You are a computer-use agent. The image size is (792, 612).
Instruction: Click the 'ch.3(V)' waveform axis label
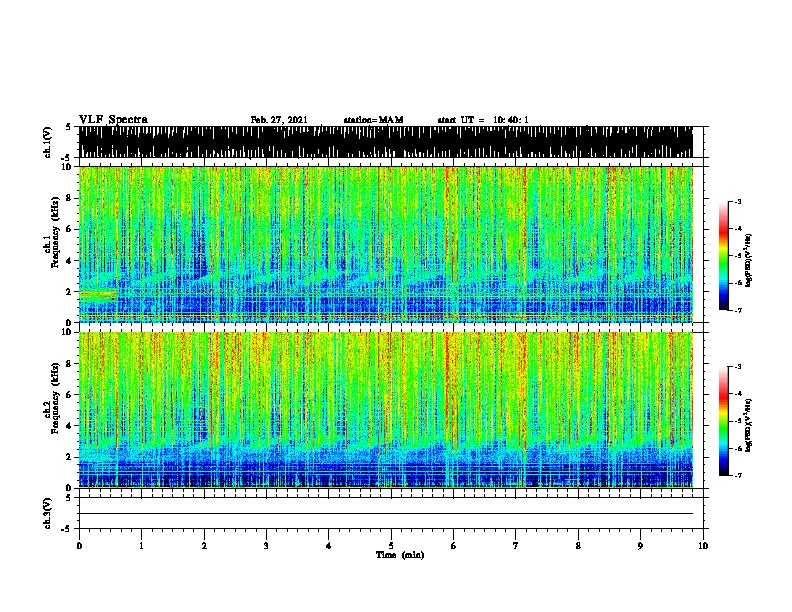click(x=48, y=513)
